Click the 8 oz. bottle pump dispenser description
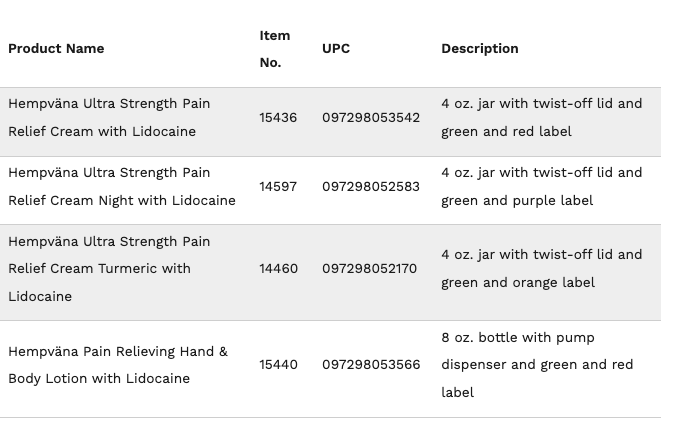The height and width of the screenshot is (430, 675). coord(537,365)
